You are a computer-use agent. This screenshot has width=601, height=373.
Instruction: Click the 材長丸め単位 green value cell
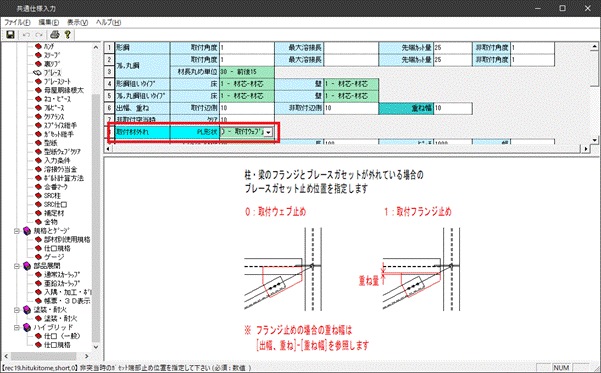(247, 72)
